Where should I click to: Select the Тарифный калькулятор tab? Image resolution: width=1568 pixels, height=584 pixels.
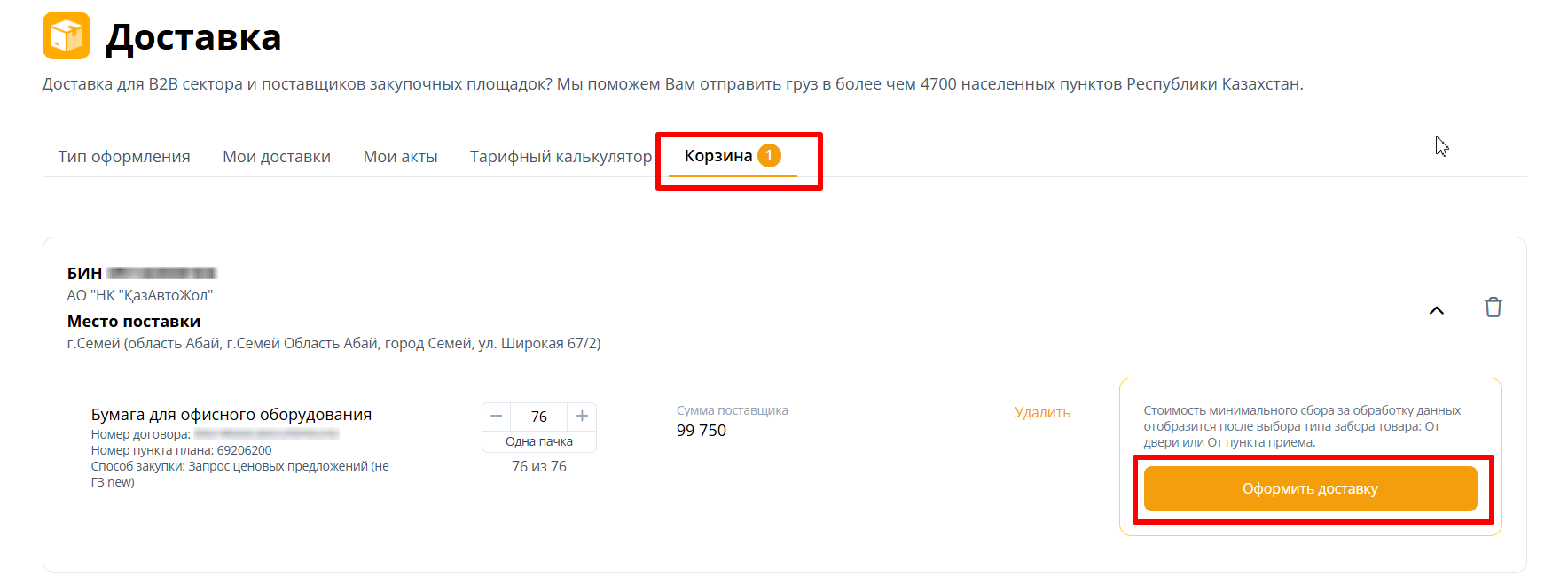click(561, 157)
